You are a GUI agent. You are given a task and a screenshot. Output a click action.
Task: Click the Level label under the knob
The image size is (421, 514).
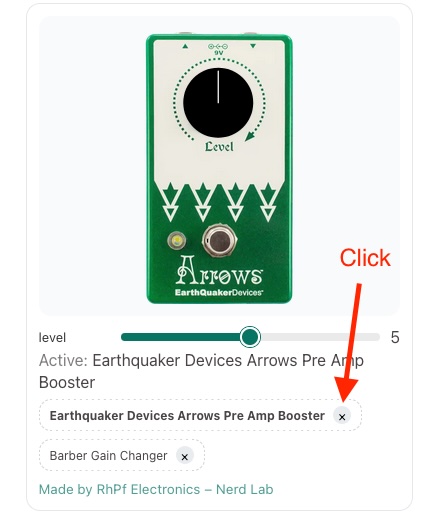(219, 146)
